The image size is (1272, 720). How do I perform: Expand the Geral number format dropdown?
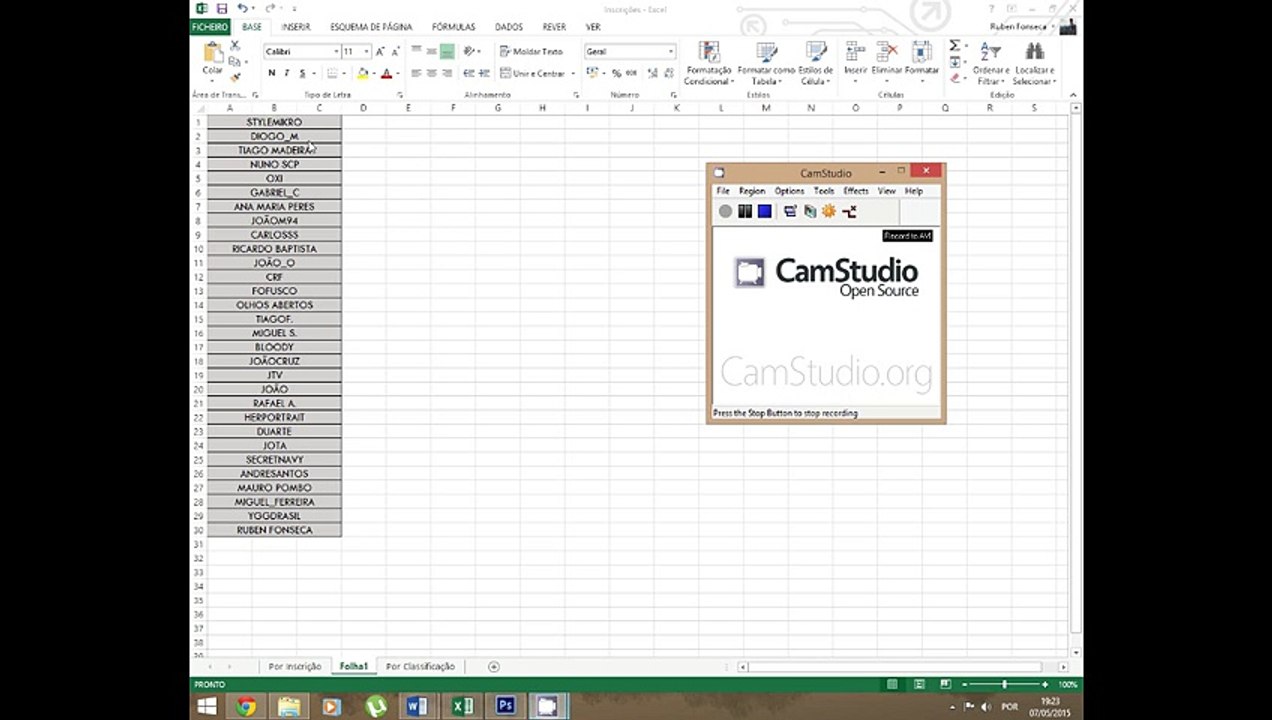[630, 51]
